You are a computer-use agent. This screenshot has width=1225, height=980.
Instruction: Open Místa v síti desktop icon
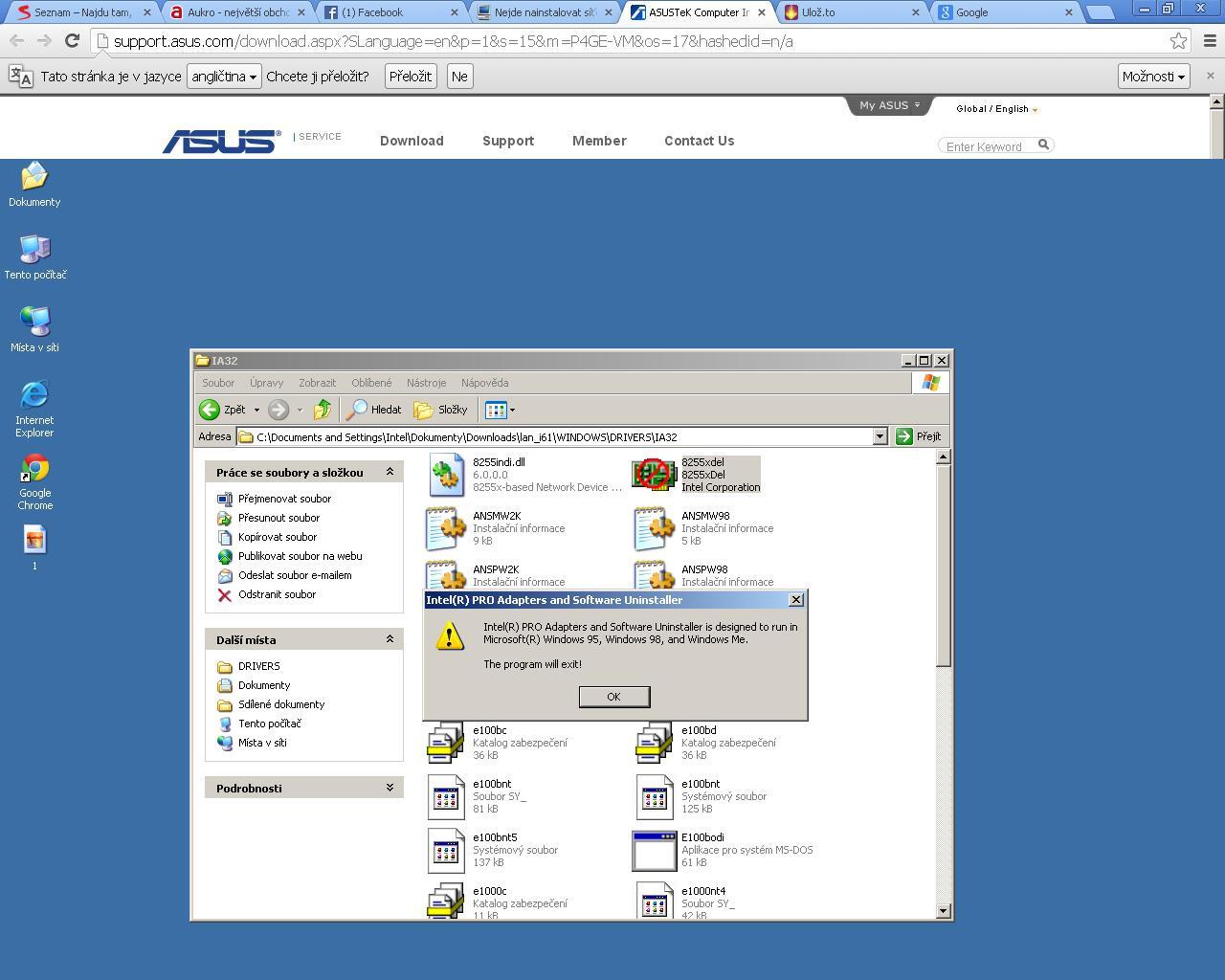click(x=34, y=330)
